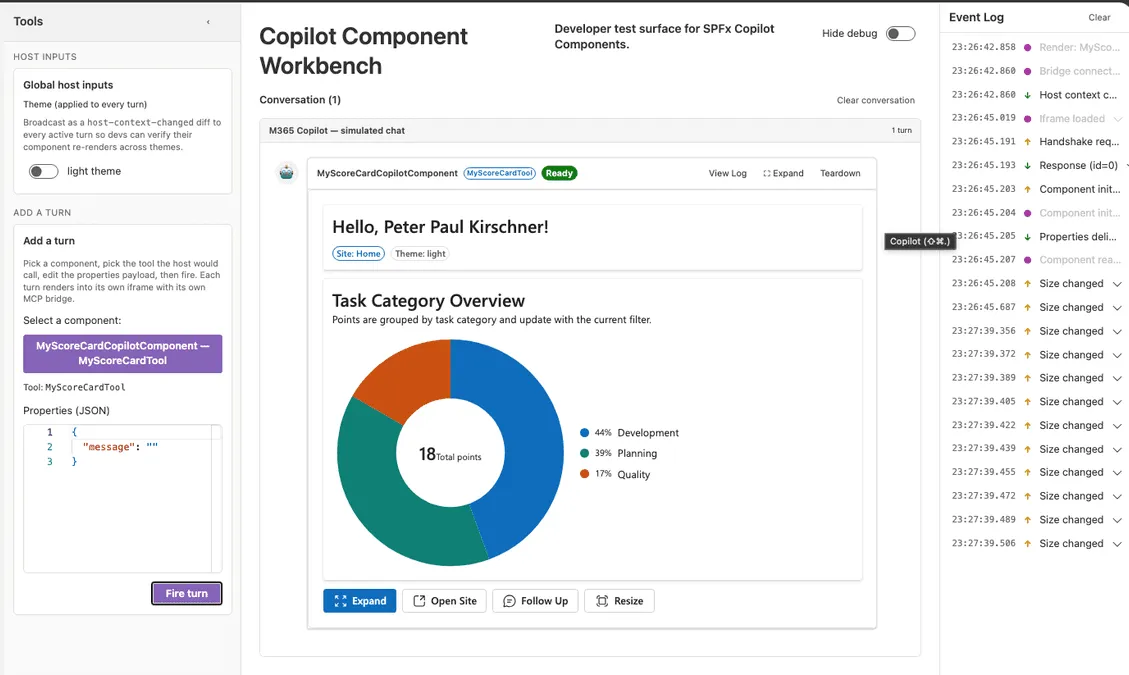
Task: Expand Size changed entry at 23:27:39.405
Action: click(x=1117, y=402)
